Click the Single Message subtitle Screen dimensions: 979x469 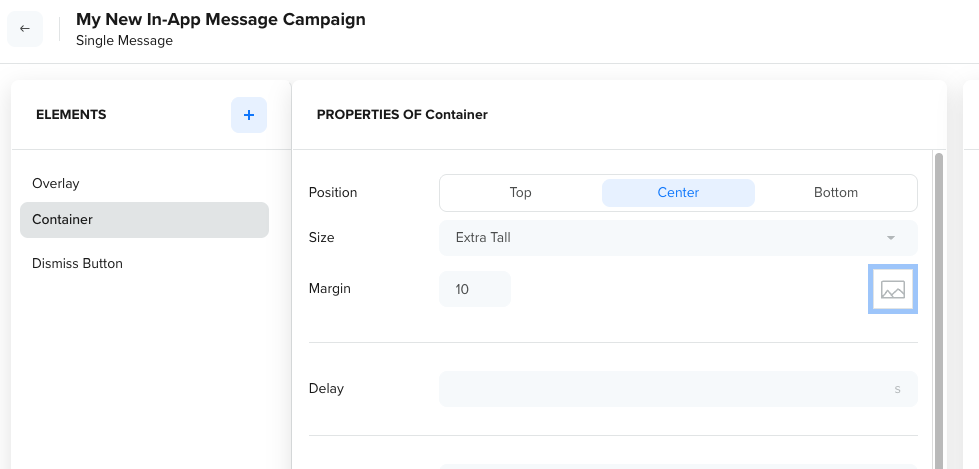click(124, 41)
